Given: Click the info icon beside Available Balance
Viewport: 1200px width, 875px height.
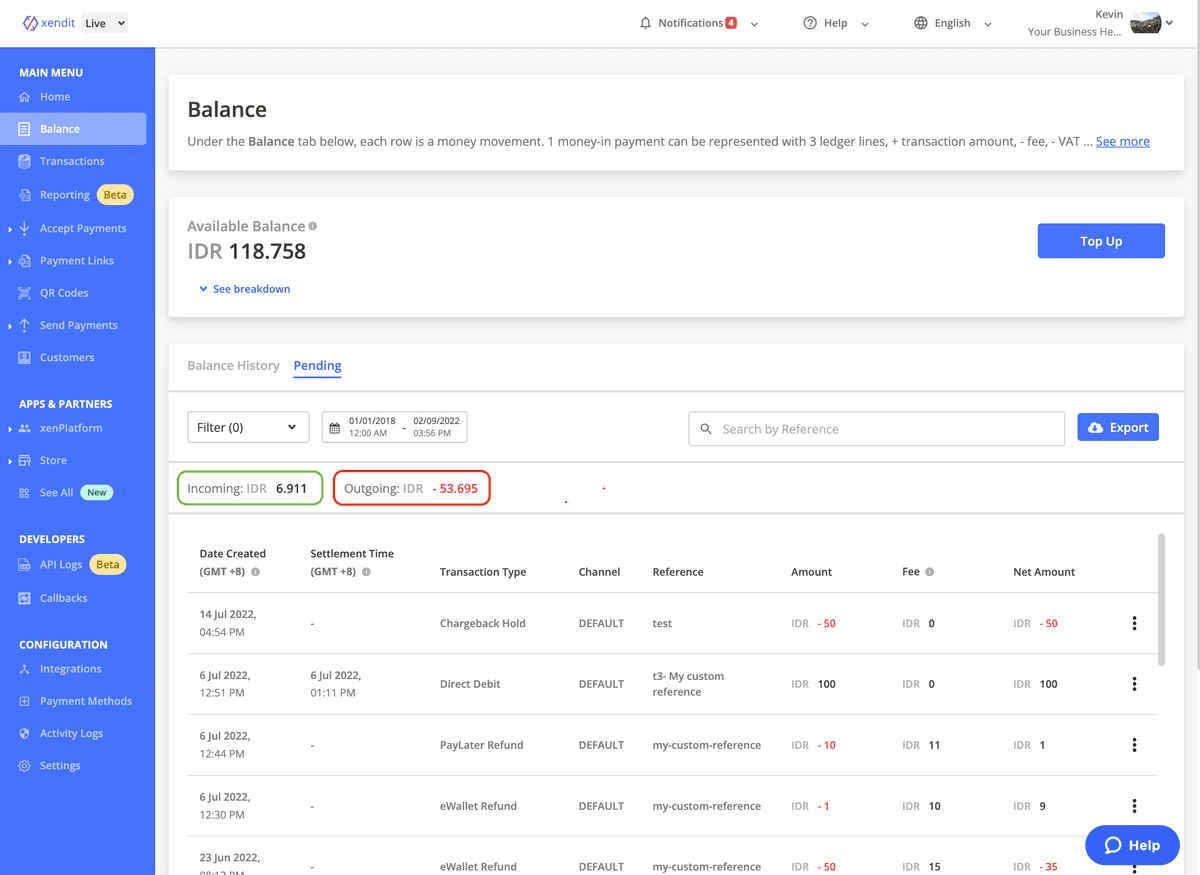Looking at the screenshot, I should pos(313,226).
